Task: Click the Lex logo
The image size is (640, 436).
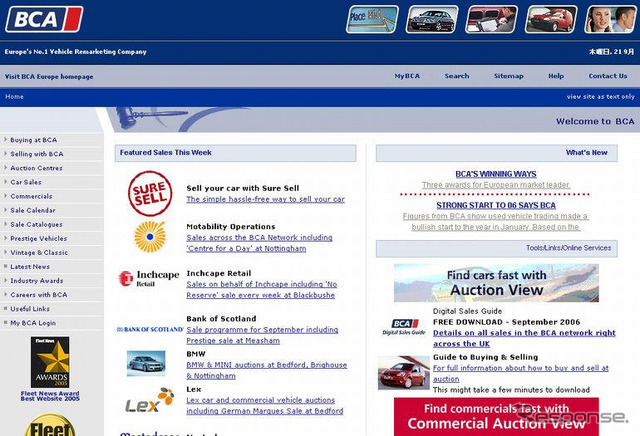Action: [149, 400]
